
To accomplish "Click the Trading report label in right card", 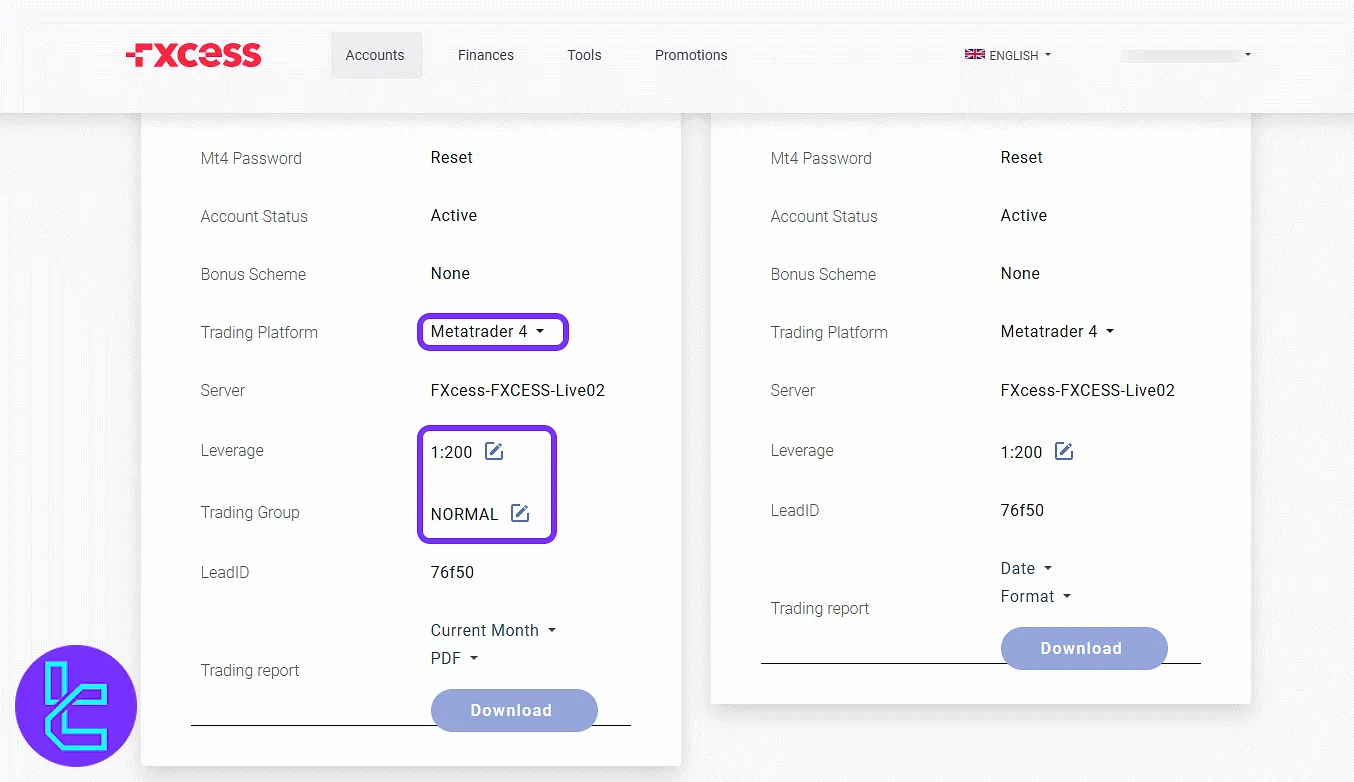I will click(x=820, y=608).
